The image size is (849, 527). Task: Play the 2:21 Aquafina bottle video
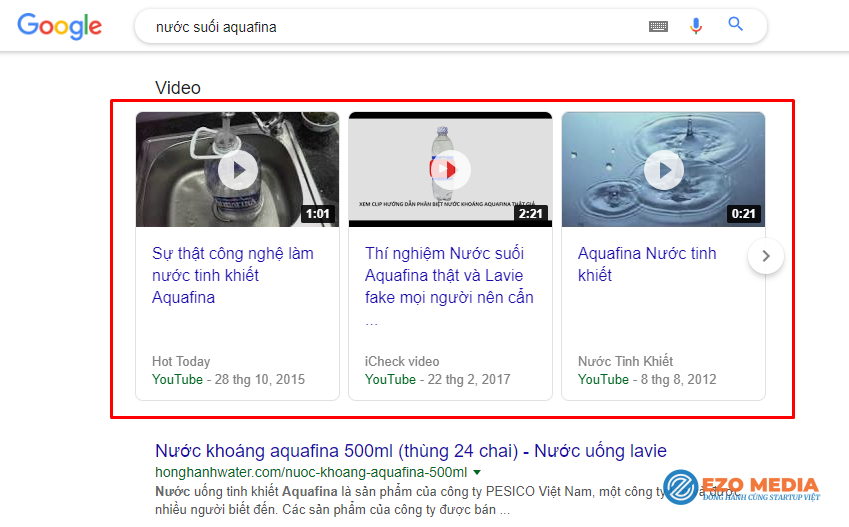[x=450, y=169]
